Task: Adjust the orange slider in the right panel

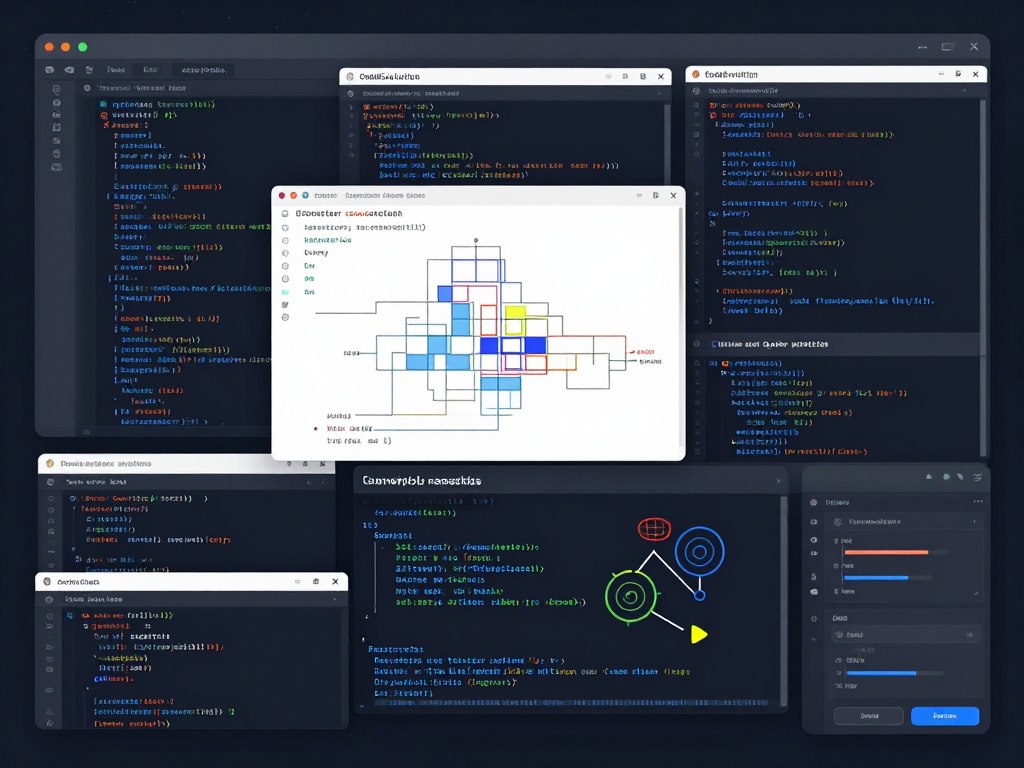Action: pyautogui.click(x=884, y=552)
